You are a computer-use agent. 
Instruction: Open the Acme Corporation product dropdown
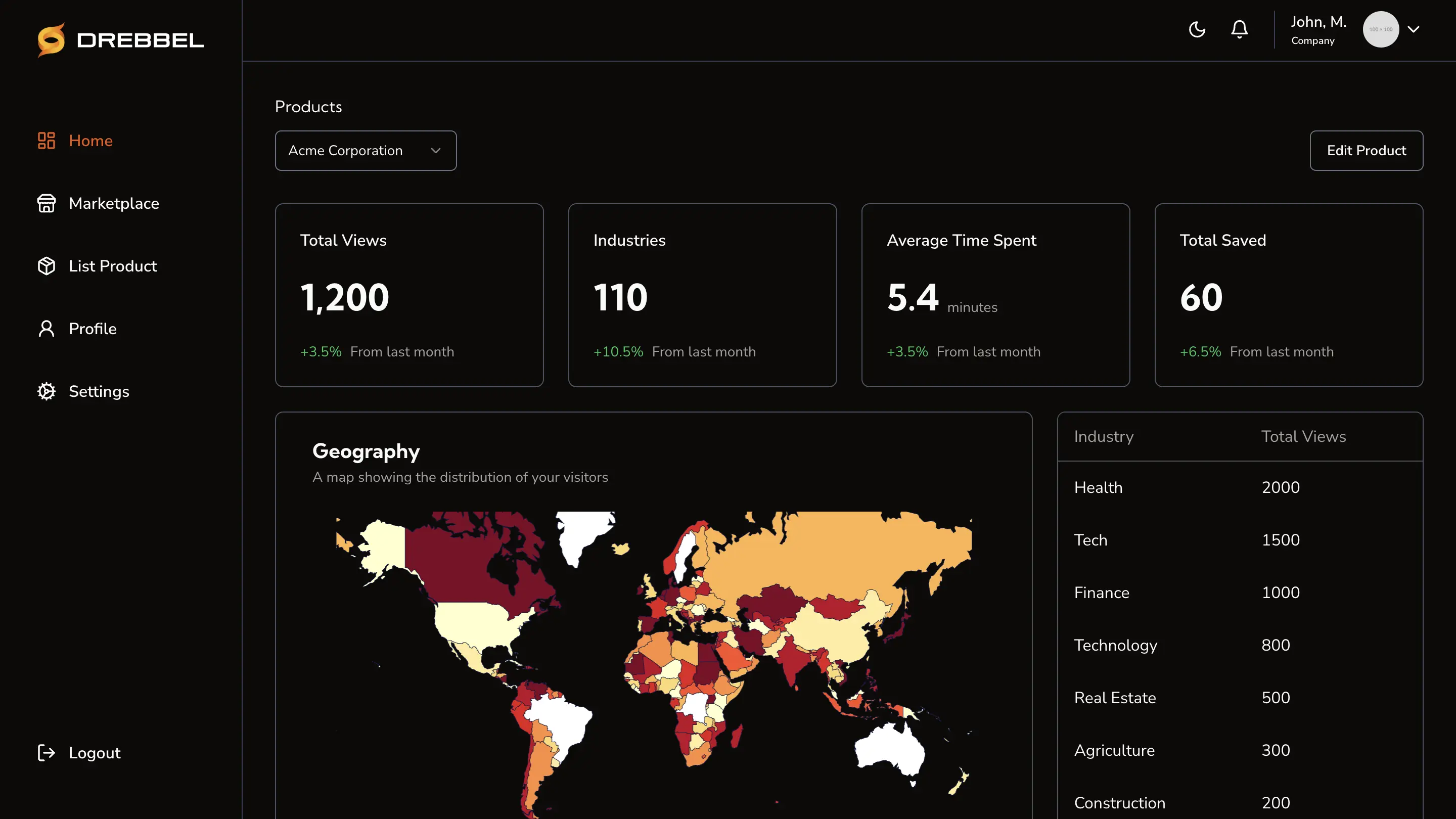tap(366, 150)
